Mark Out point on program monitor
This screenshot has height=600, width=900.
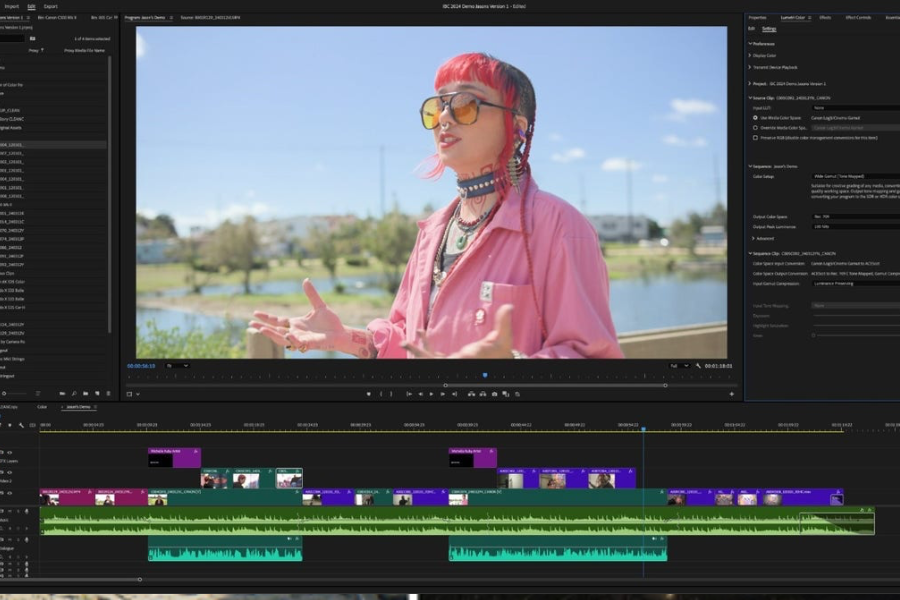tap(391, 394)
